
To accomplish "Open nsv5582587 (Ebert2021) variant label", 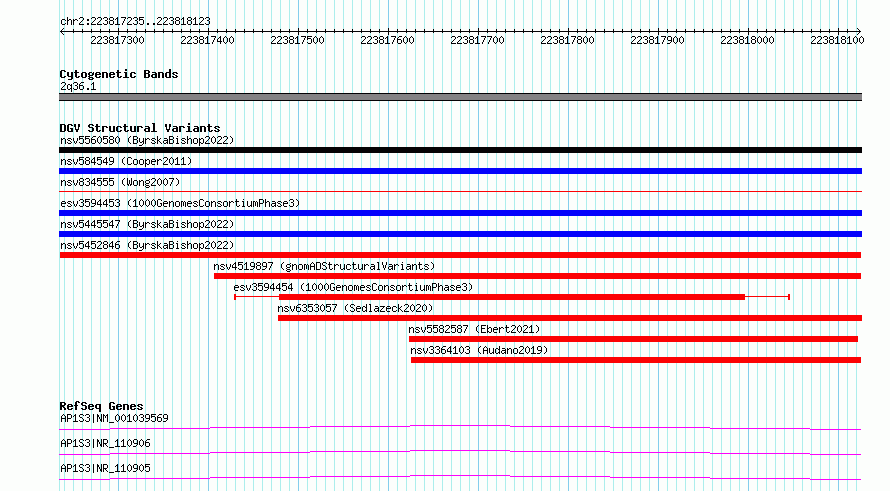I will pyautogui.click(x=474, y=329).
